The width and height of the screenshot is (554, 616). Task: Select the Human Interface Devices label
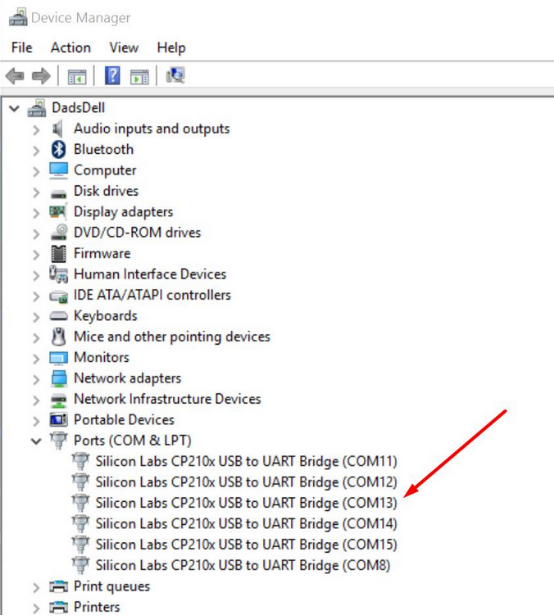150,274
